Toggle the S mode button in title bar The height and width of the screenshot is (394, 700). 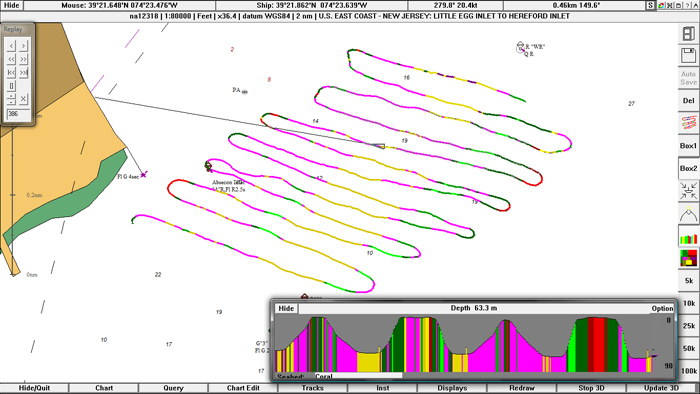[x=651, y=5]
